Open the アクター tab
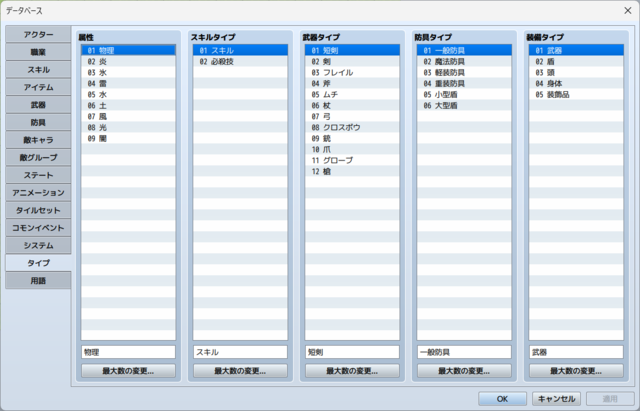Screen dimensions: 640x411 [38, 35]
